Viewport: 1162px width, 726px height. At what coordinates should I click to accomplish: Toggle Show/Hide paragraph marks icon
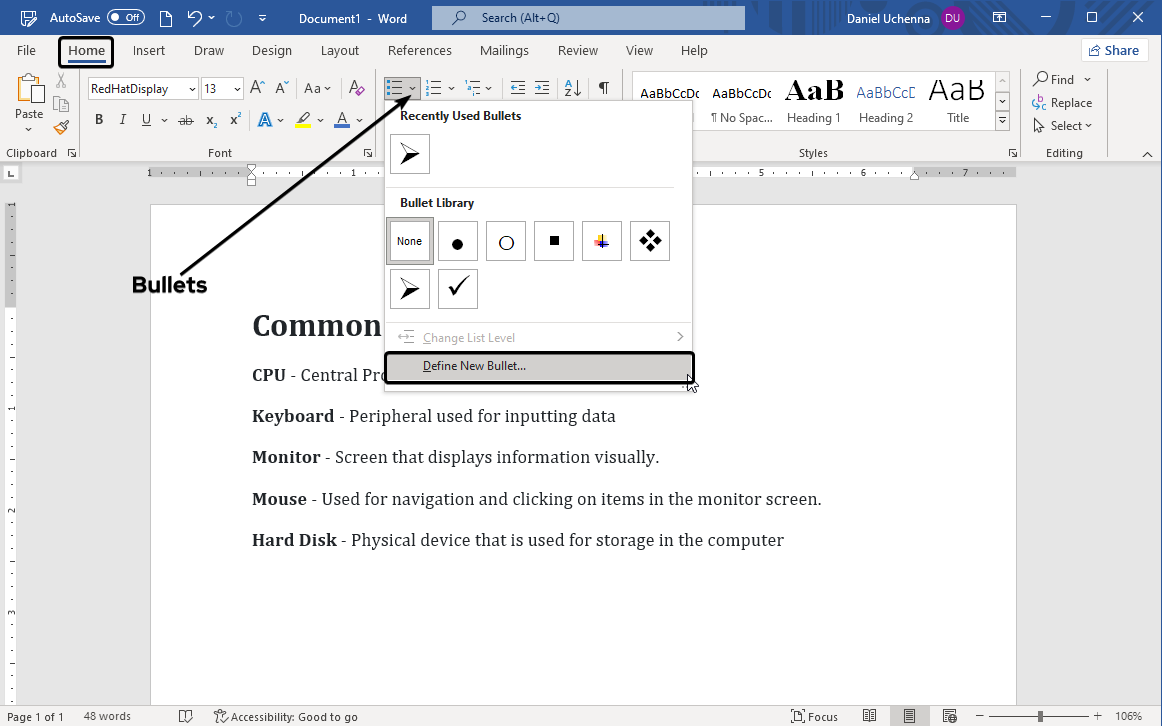pyautogui.click(x=604, y=88)
